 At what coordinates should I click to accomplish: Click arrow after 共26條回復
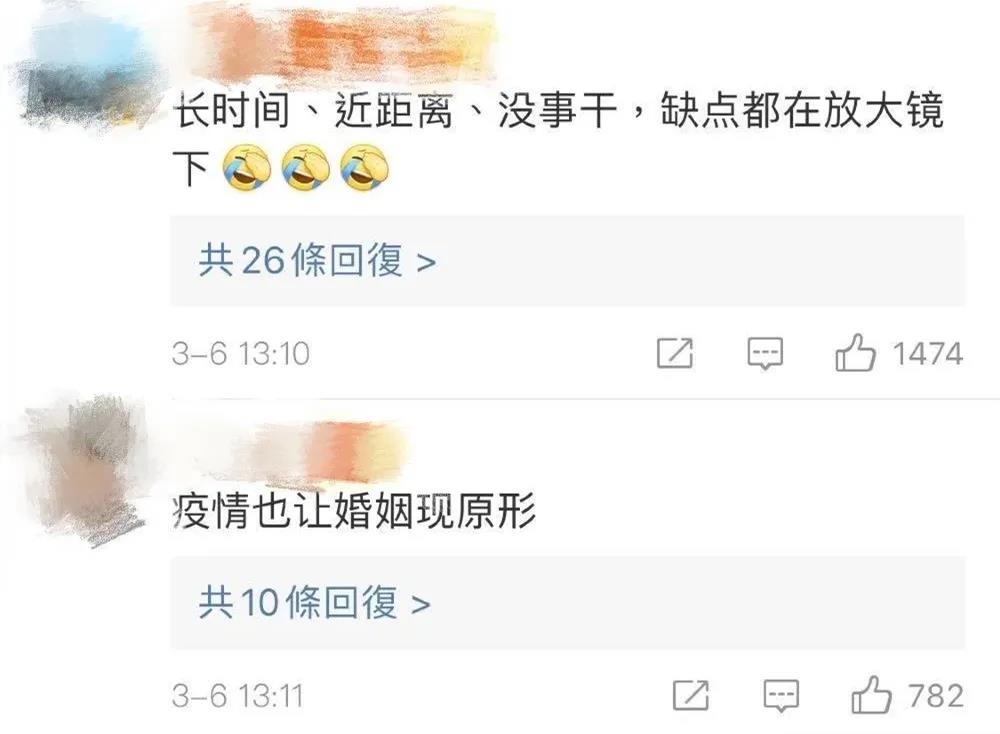tap(426, 262)
